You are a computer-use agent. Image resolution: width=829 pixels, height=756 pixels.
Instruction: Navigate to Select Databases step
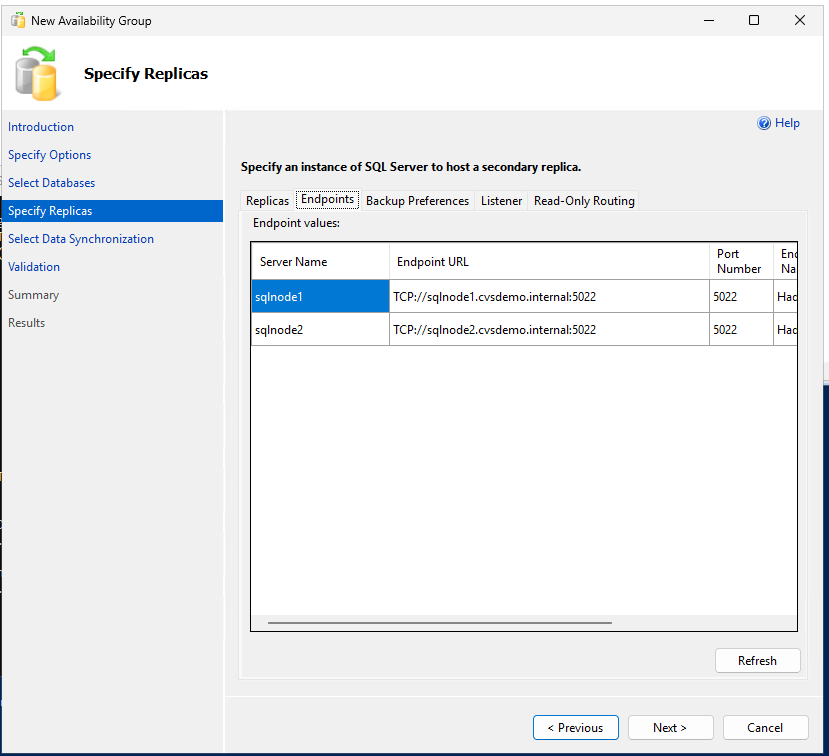51,182
